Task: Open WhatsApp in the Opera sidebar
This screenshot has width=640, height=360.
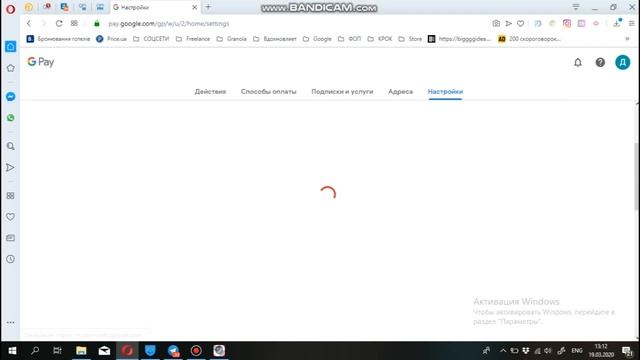Action: [11, 118]
